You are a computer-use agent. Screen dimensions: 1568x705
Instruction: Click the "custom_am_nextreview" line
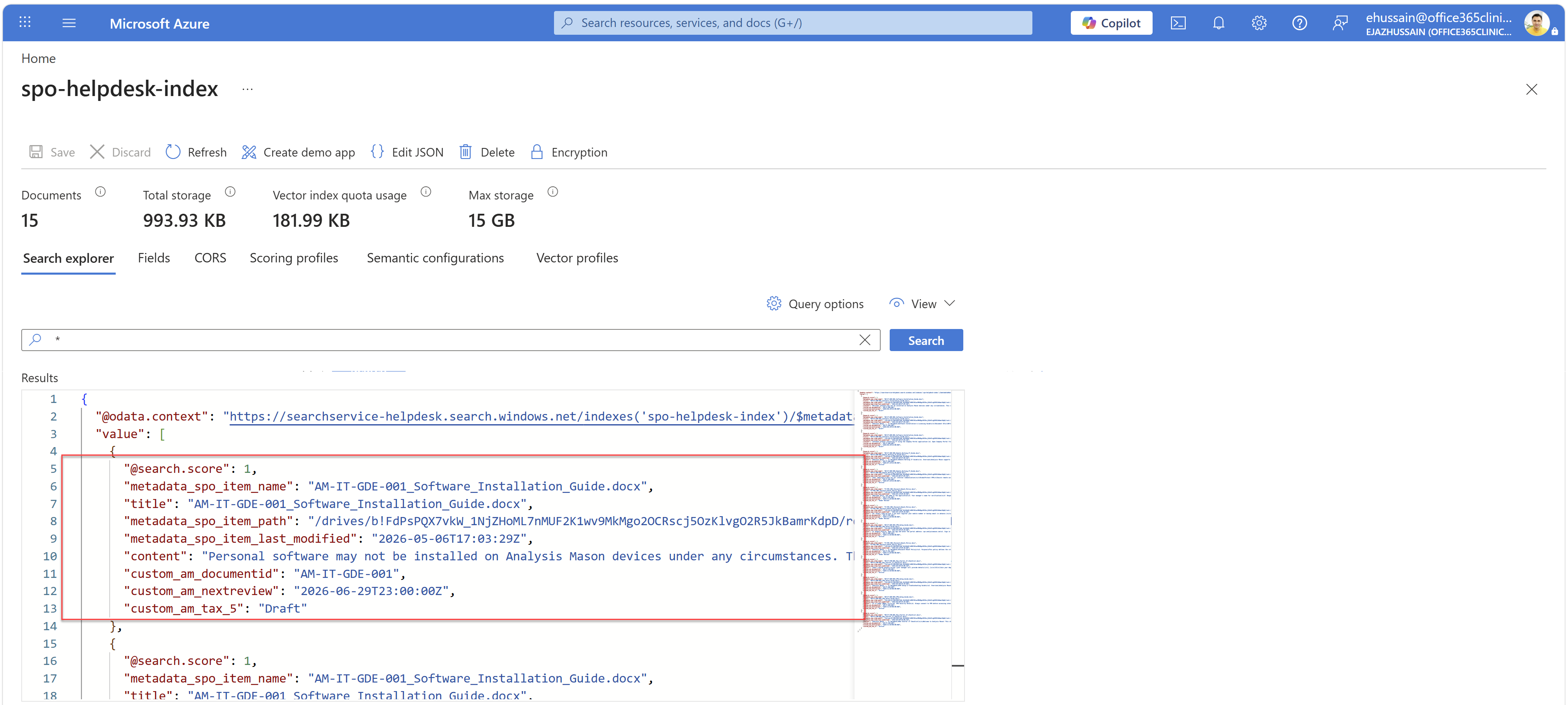[x=289, y=591]
